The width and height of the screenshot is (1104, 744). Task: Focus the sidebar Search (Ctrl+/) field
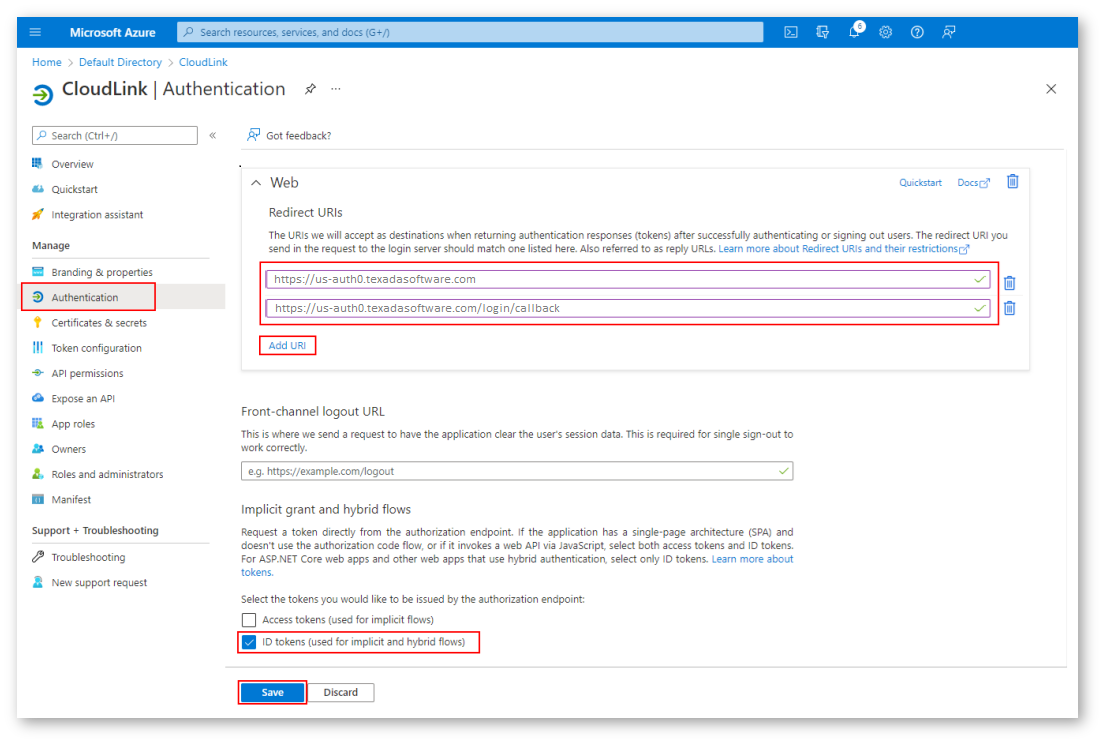(x=115, y=136)
